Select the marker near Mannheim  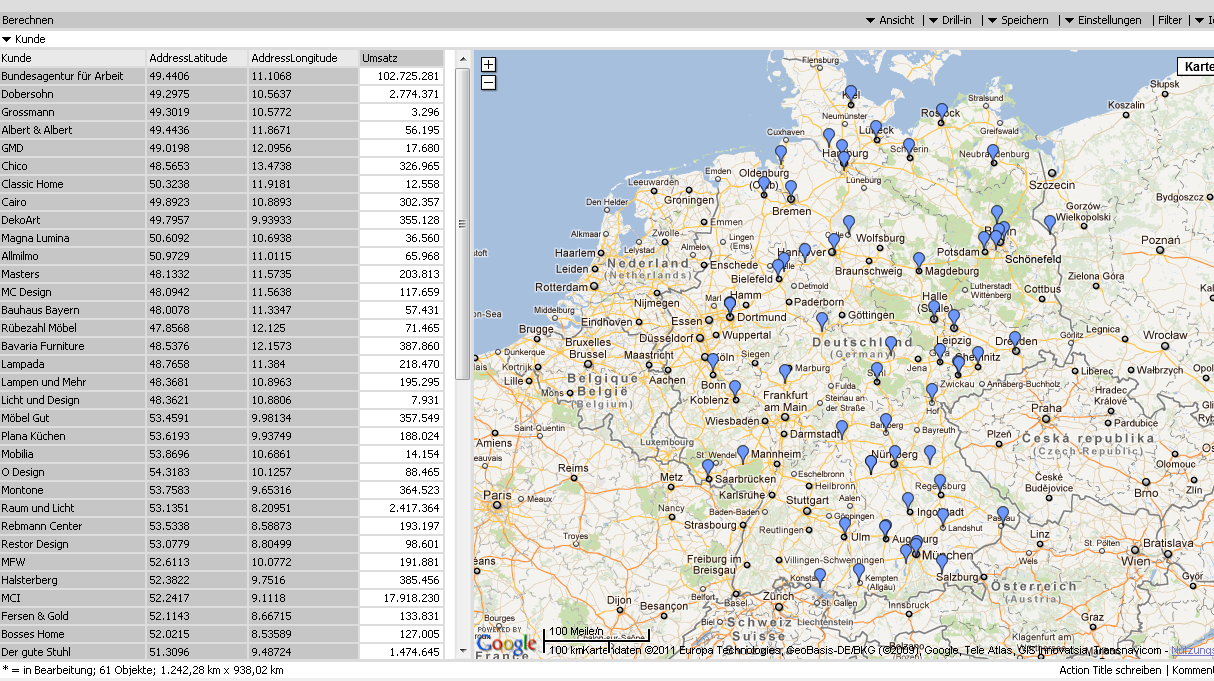pos(742,454)
